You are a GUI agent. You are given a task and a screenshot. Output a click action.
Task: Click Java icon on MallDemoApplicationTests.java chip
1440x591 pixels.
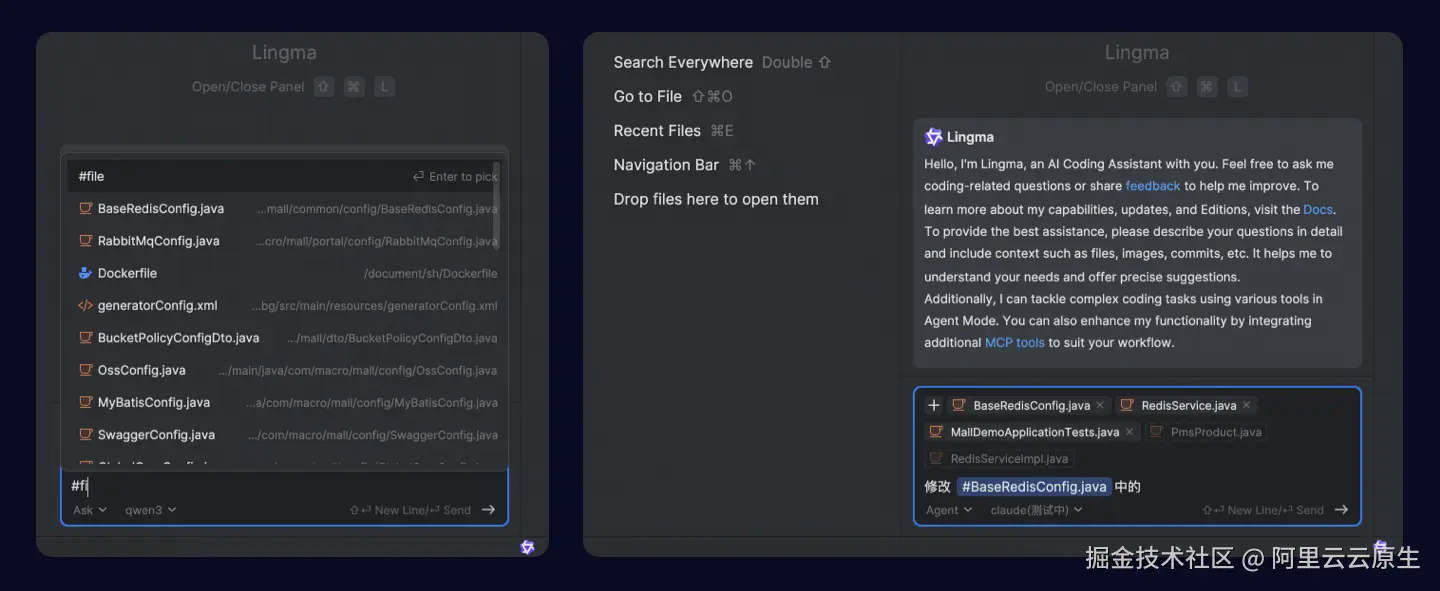pos(936,432)
